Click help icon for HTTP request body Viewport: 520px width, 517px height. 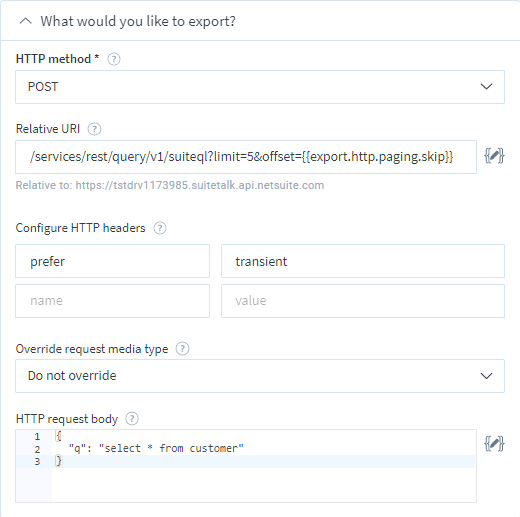tap(132, 419)
